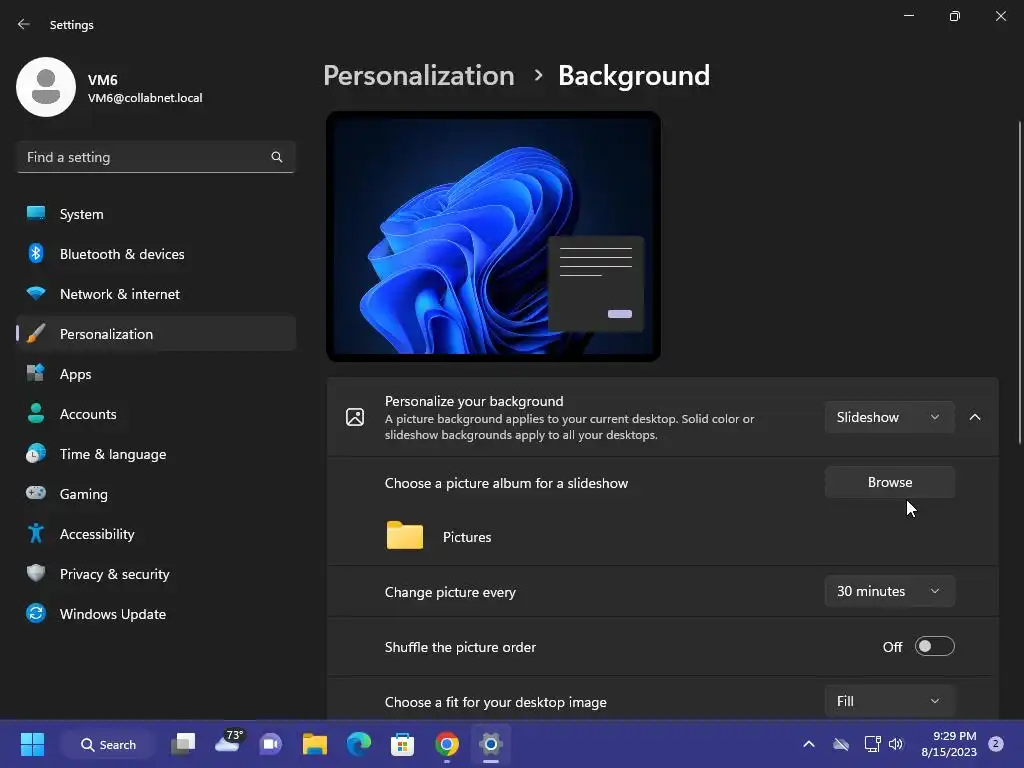Click the Windows Update sync icon
1024x768 pixels.
[36, 613]
